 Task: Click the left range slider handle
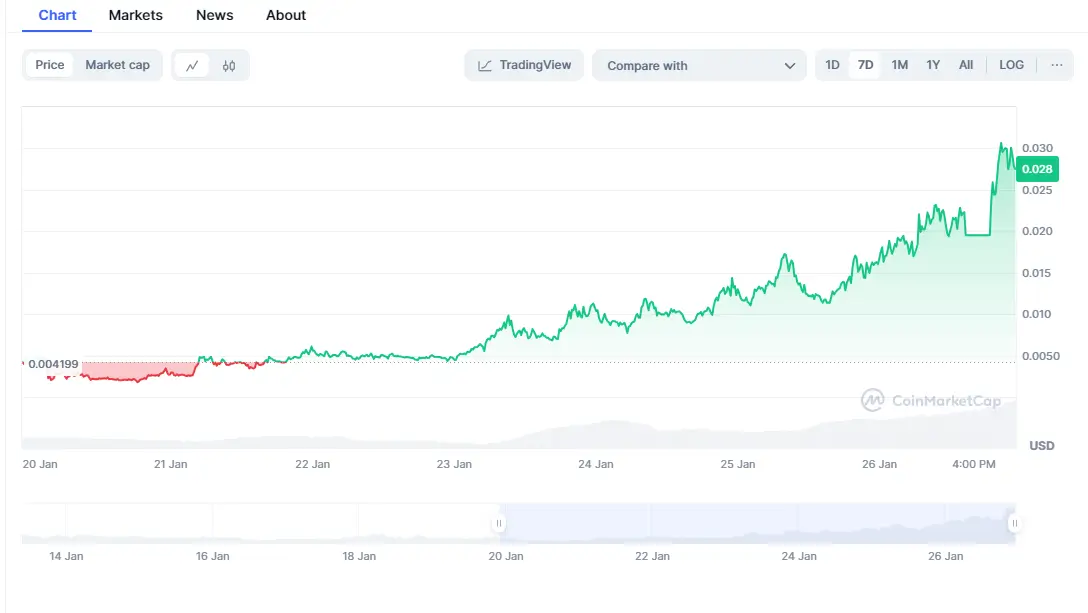pyautogui.click(x=499, y=523)
